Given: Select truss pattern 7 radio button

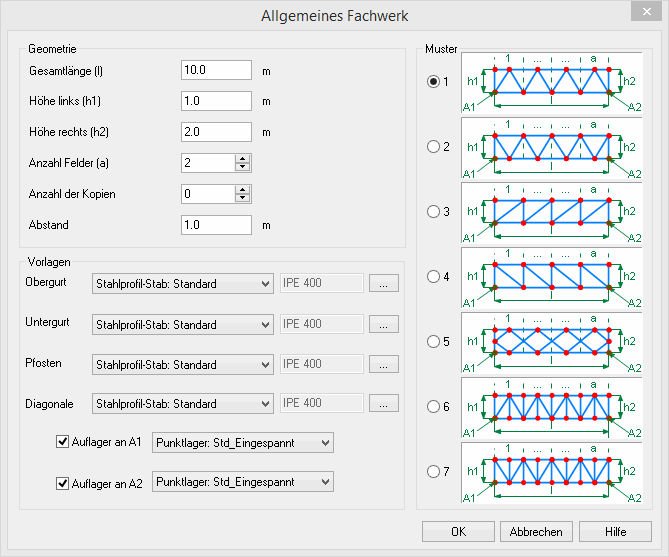Looking at the screenshot, I should pos(433,471).
